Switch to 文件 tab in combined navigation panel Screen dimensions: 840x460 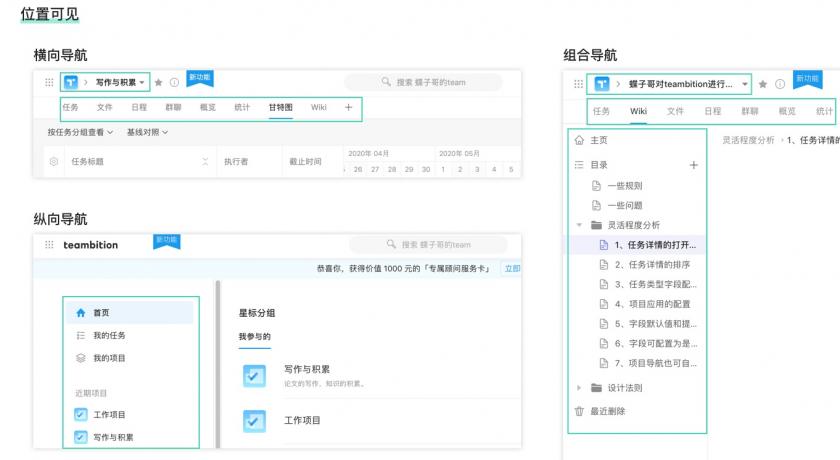(x=675, y=111)
